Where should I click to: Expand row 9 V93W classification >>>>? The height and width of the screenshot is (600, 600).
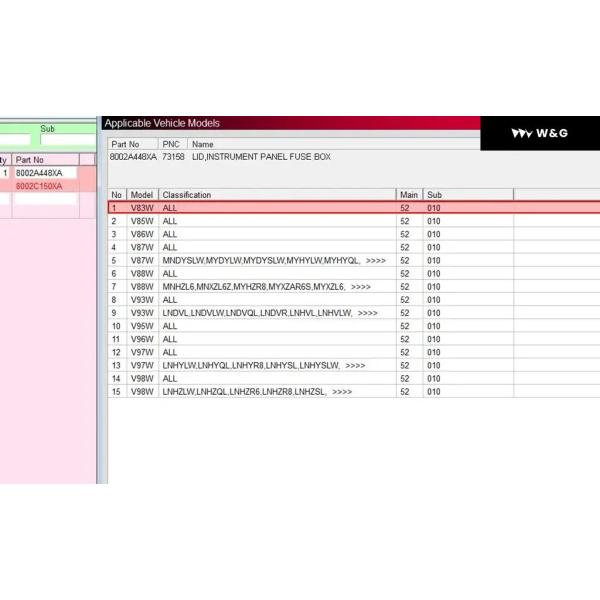coord(367,313)
